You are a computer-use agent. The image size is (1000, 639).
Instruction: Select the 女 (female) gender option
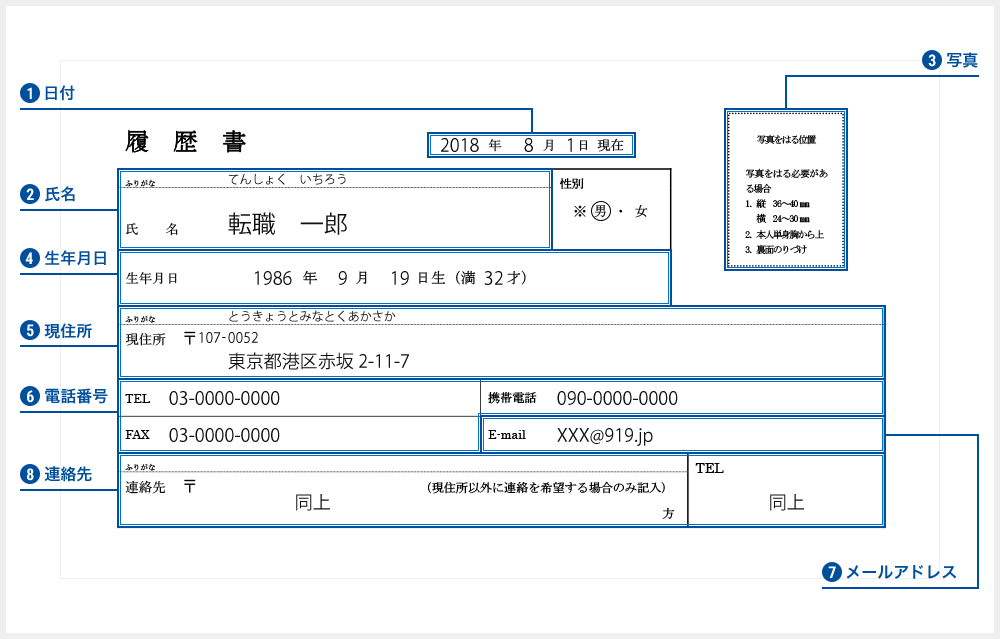pos(642,211)
